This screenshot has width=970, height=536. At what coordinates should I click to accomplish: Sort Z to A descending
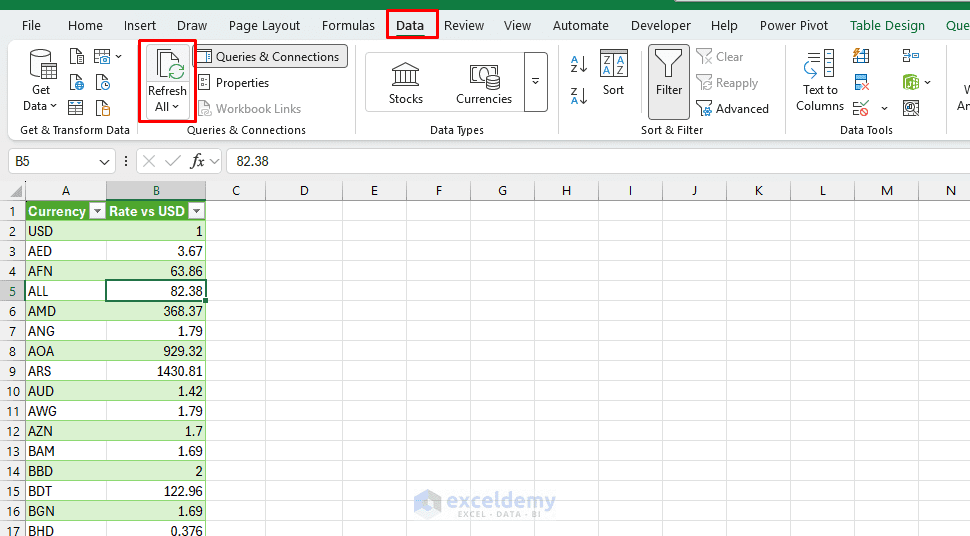(x=578, y=95)
